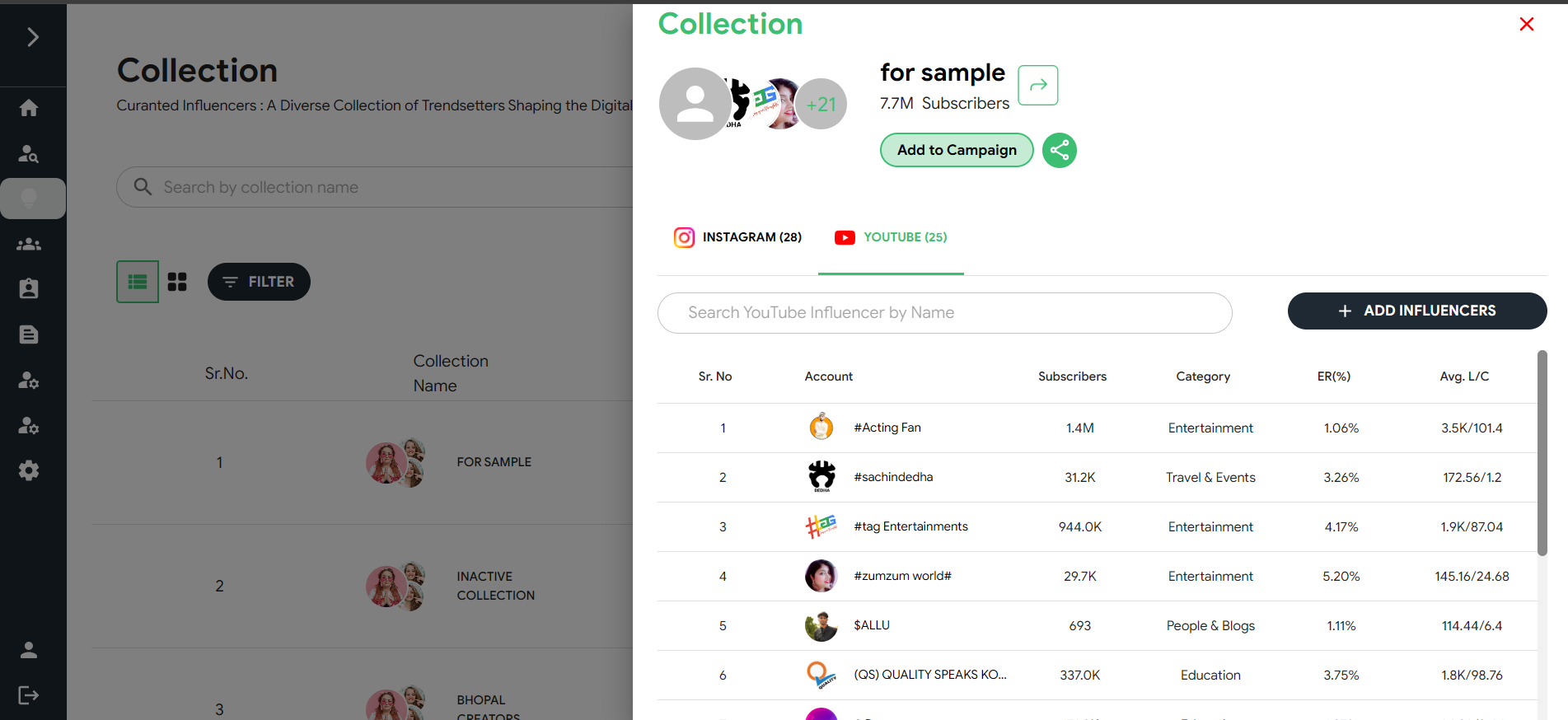
Task: Open the group/people icon in the sidebar
Action: [x=29, y=244]
